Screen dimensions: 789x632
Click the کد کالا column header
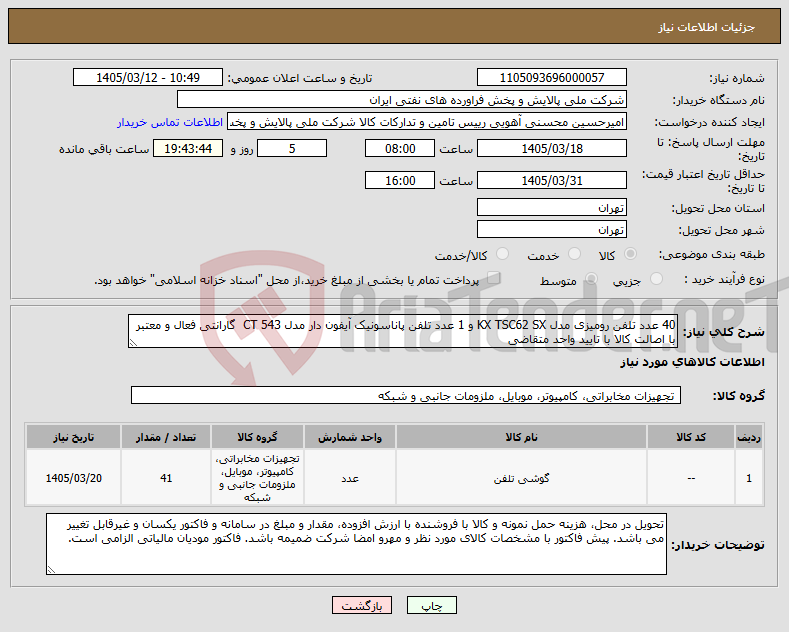click(x=691, y=437)
